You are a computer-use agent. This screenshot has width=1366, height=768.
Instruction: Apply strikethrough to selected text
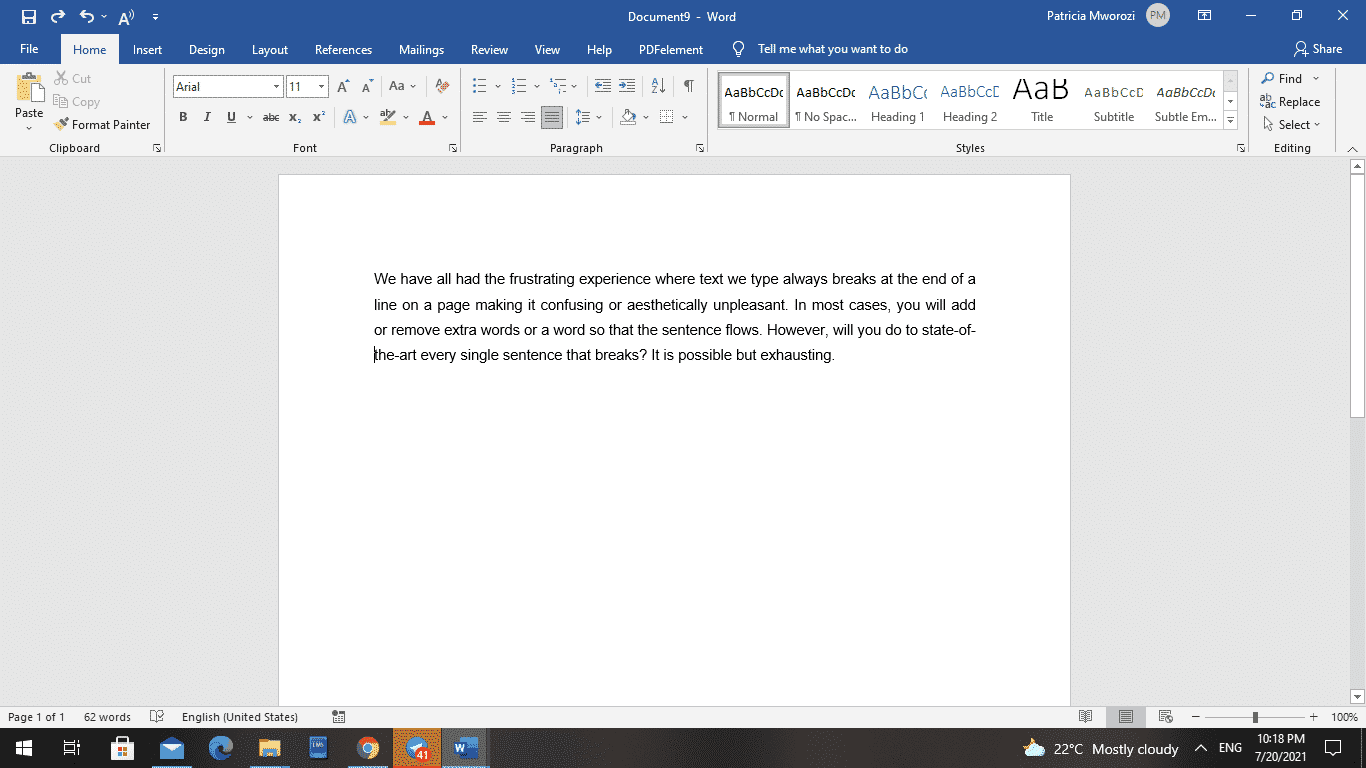pyautogui.click(x=270, y=117)
